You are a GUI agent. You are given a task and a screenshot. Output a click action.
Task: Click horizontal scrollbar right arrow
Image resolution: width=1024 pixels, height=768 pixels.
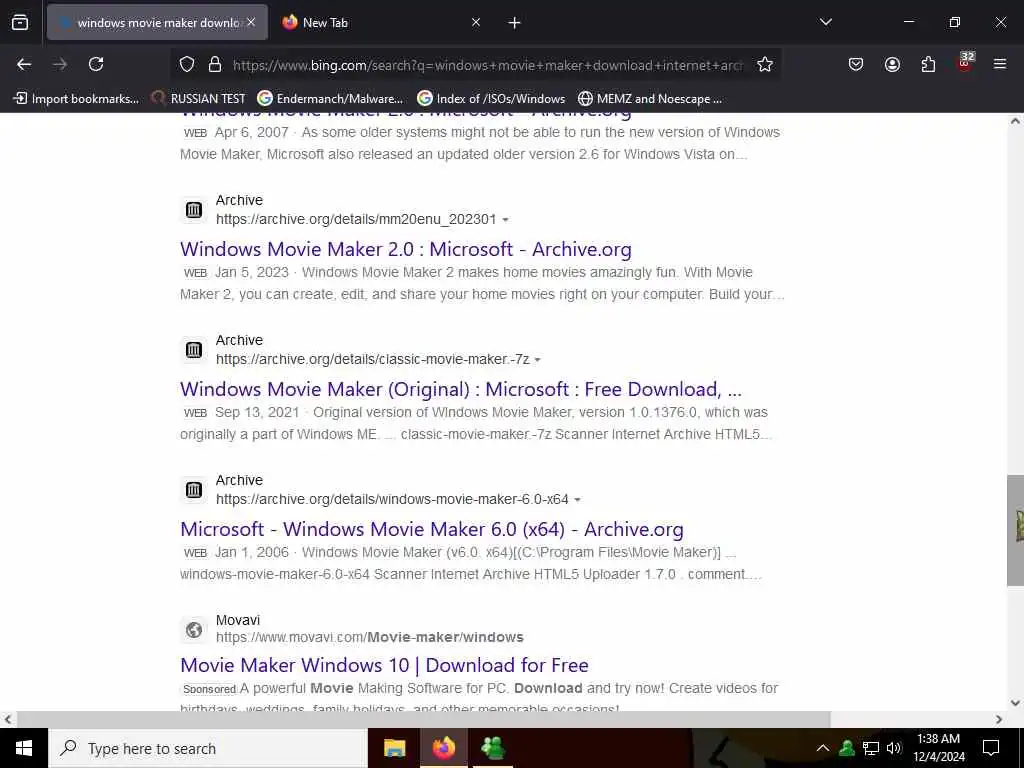[999, 719]
